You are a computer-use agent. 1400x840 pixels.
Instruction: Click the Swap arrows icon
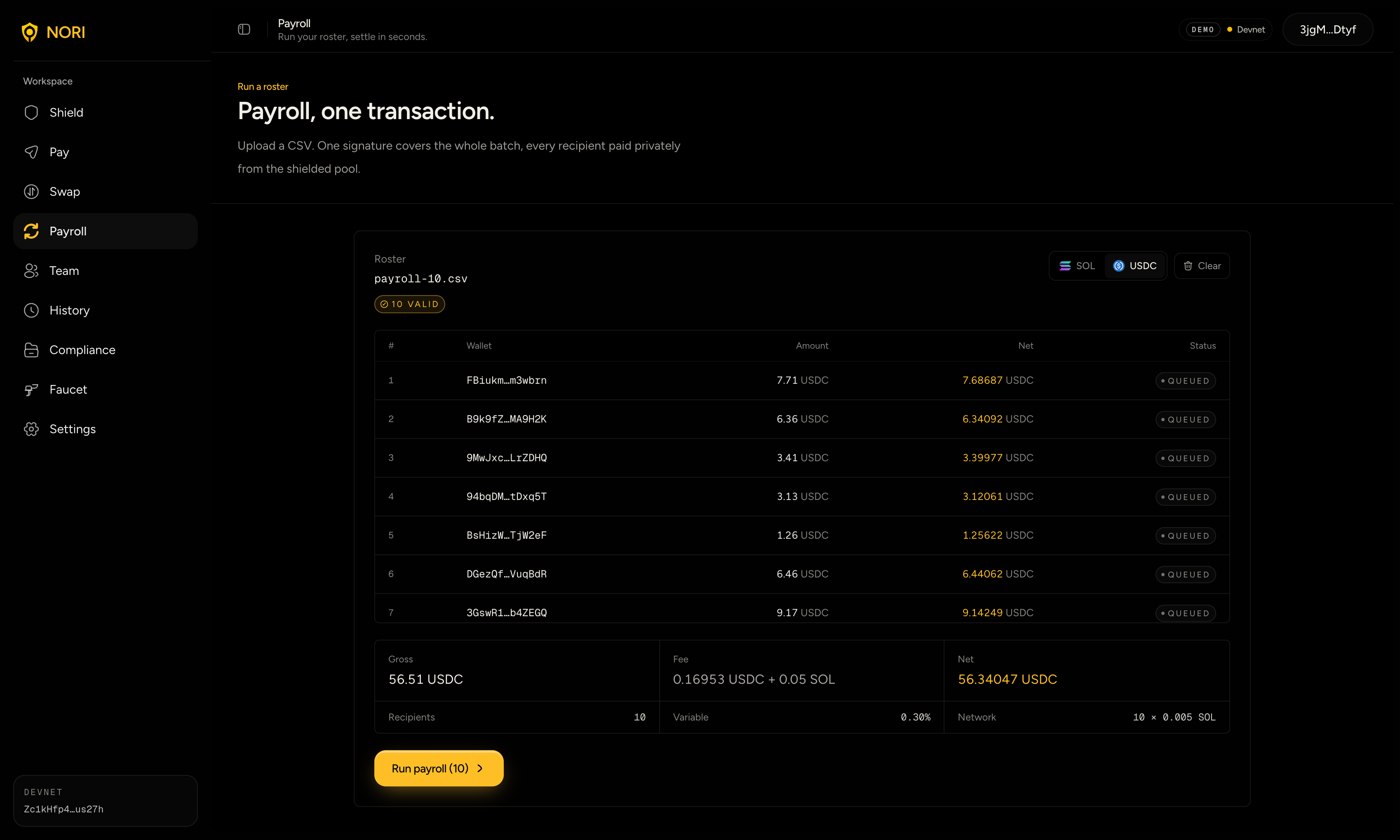coord(31,192)
